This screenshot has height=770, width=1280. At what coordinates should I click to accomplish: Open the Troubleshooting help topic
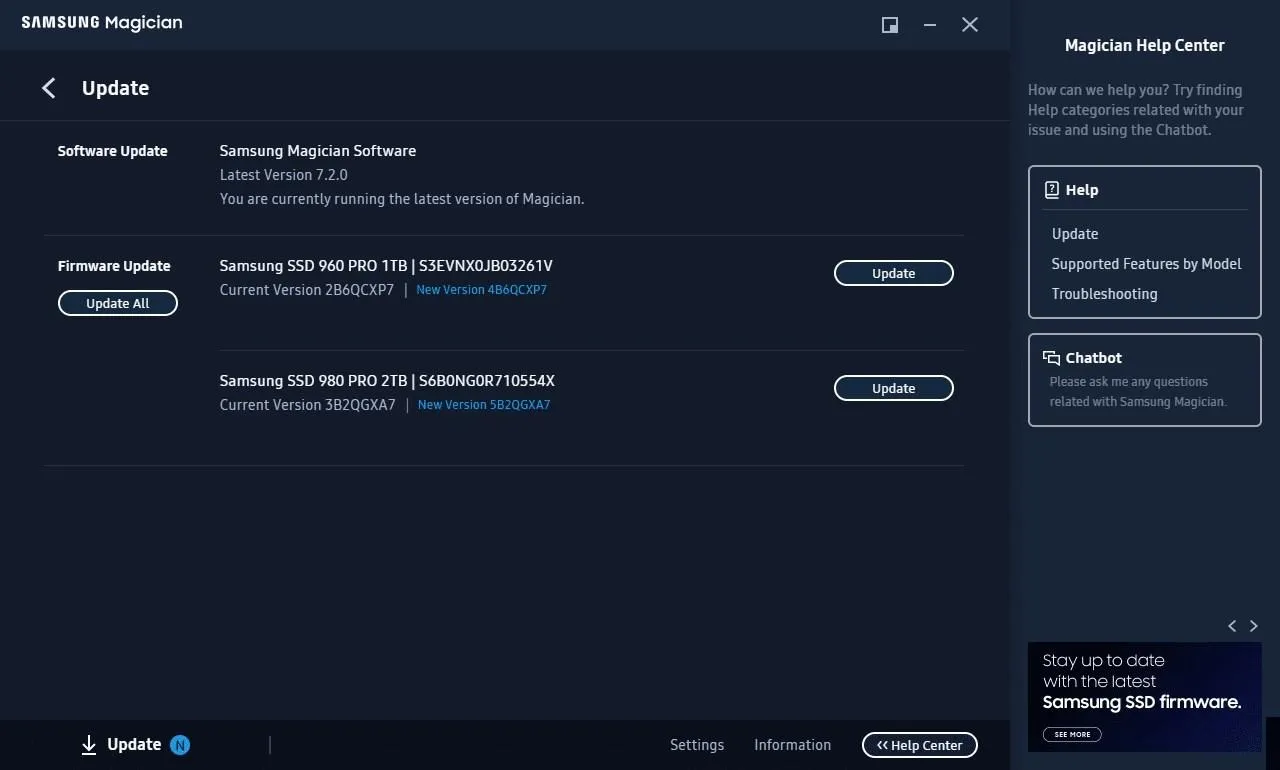1104,294
